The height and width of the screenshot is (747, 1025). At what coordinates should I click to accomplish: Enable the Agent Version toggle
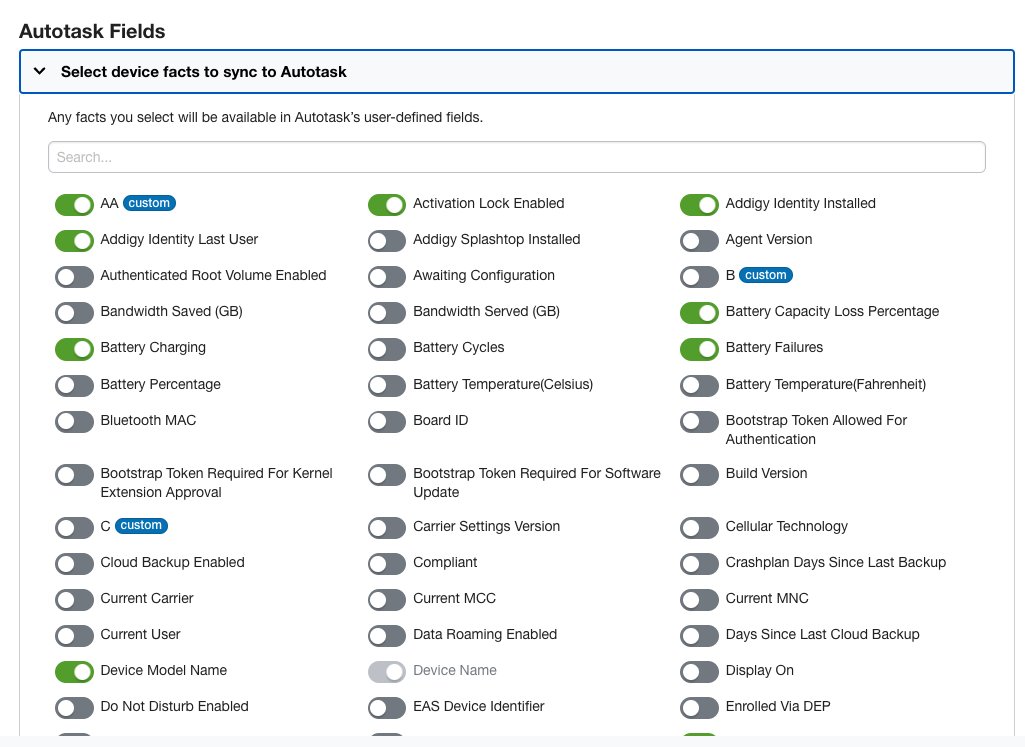tap(699, 241)
